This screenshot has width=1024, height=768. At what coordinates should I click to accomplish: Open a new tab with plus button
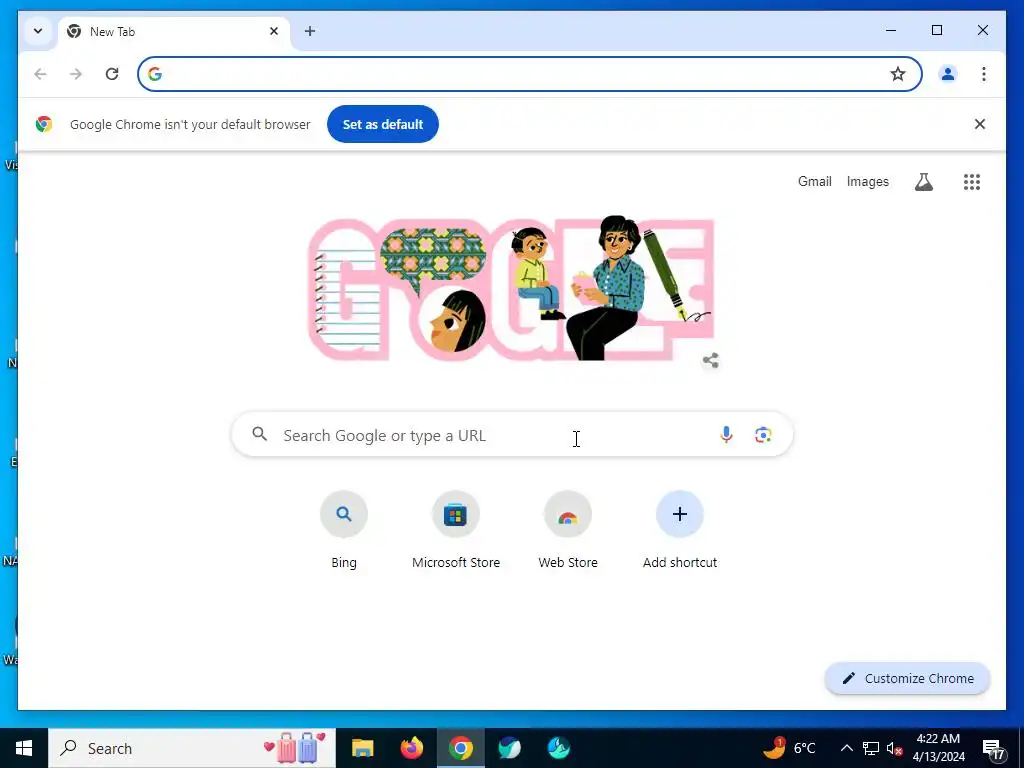[310, 31]
